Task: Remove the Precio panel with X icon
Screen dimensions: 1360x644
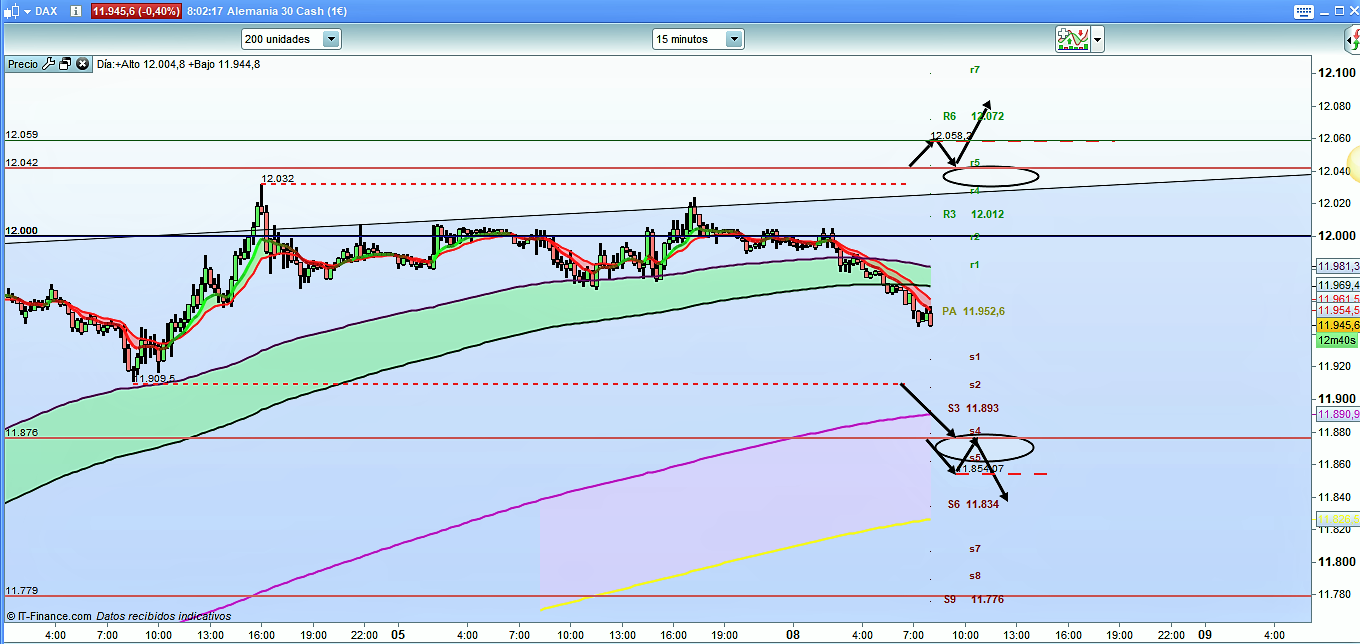Action: [82, 64]
